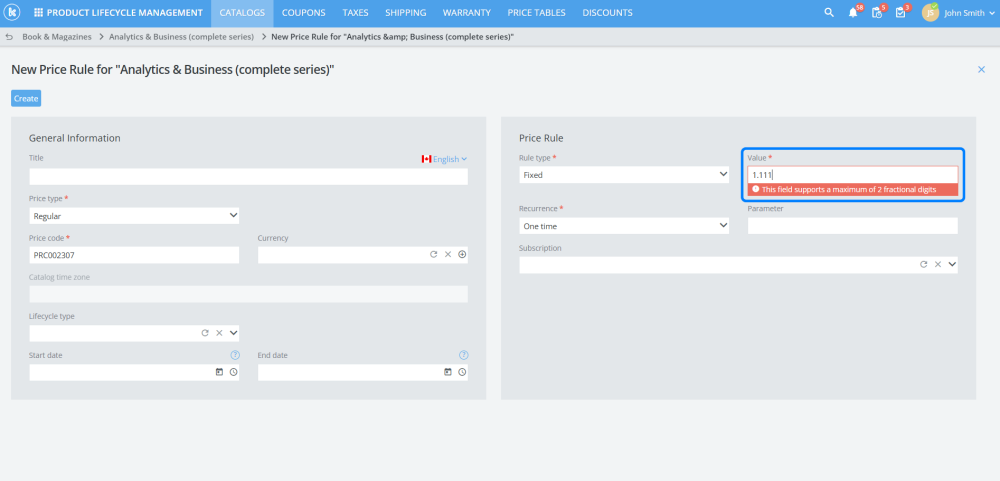Image resolution: width=1000 pixels, height=481 pixels.
Task: Switch to the Coupons tab
Action: (x=304, y=13)
